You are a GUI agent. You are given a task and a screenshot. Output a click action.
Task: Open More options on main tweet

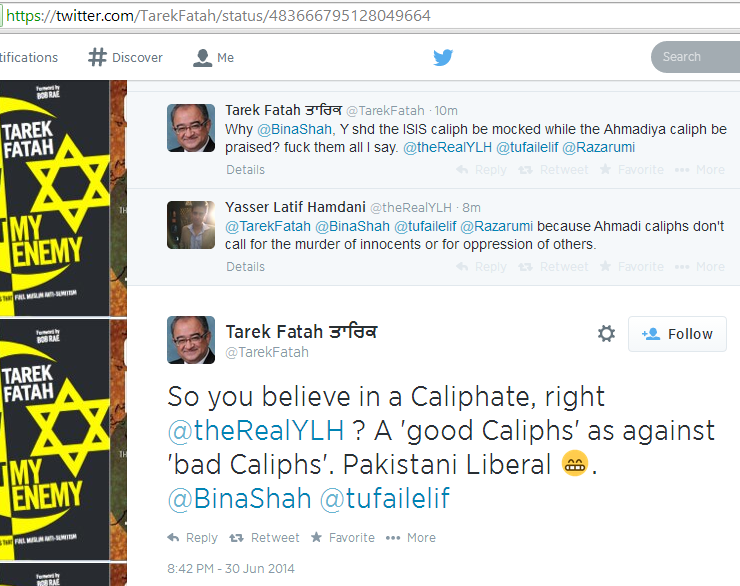pos(411,537)
